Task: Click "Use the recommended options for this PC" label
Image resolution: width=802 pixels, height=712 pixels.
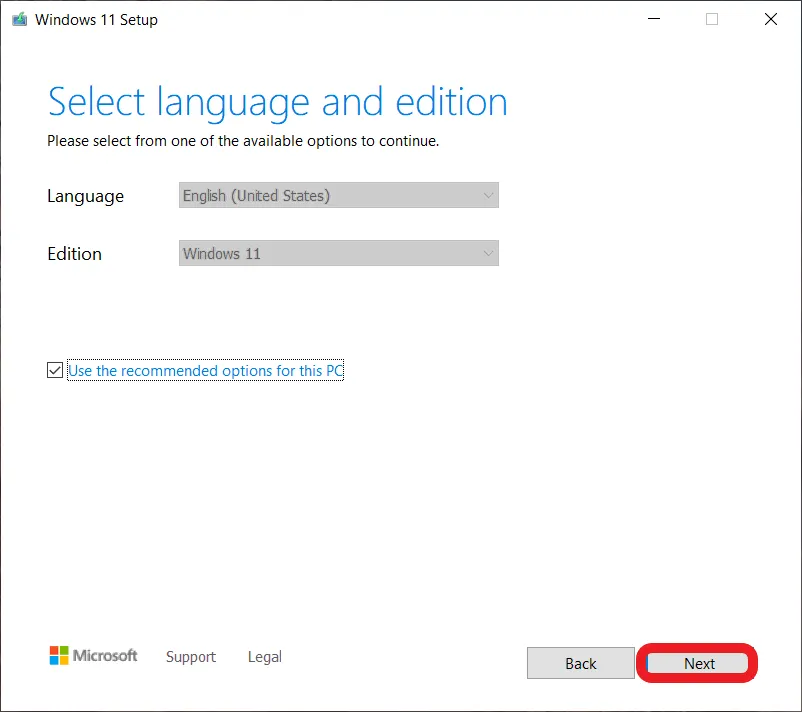Action: (x=205, y=371)
